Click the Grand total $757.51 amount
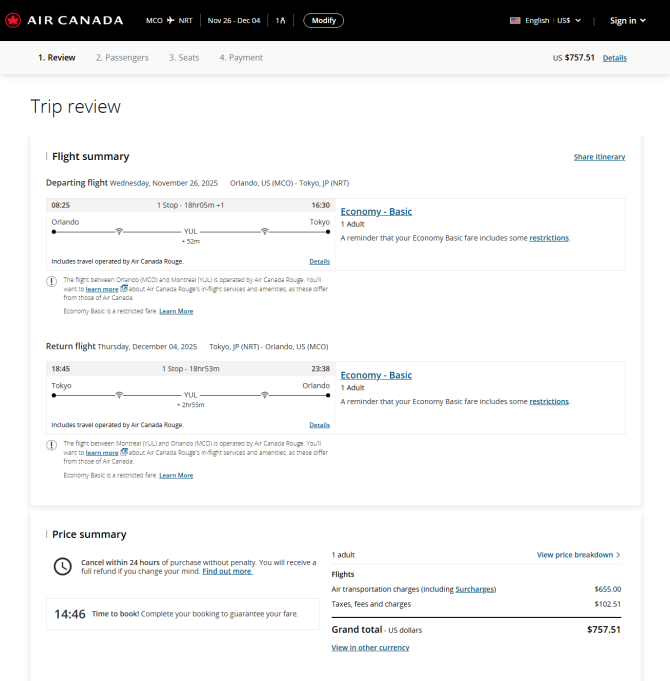Screen dimensions: 670x681 (604, 629)
